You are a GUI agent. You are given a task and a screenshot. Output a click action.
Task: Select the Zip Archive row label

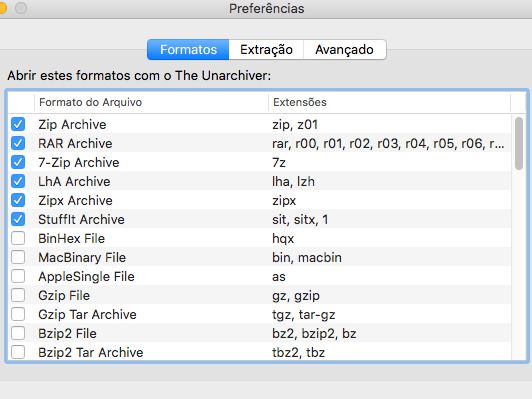click(72, 125)
